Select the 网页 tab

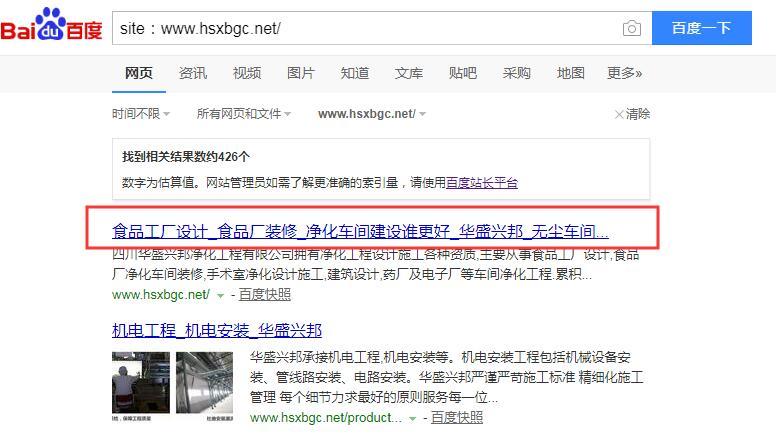(139, 73)
